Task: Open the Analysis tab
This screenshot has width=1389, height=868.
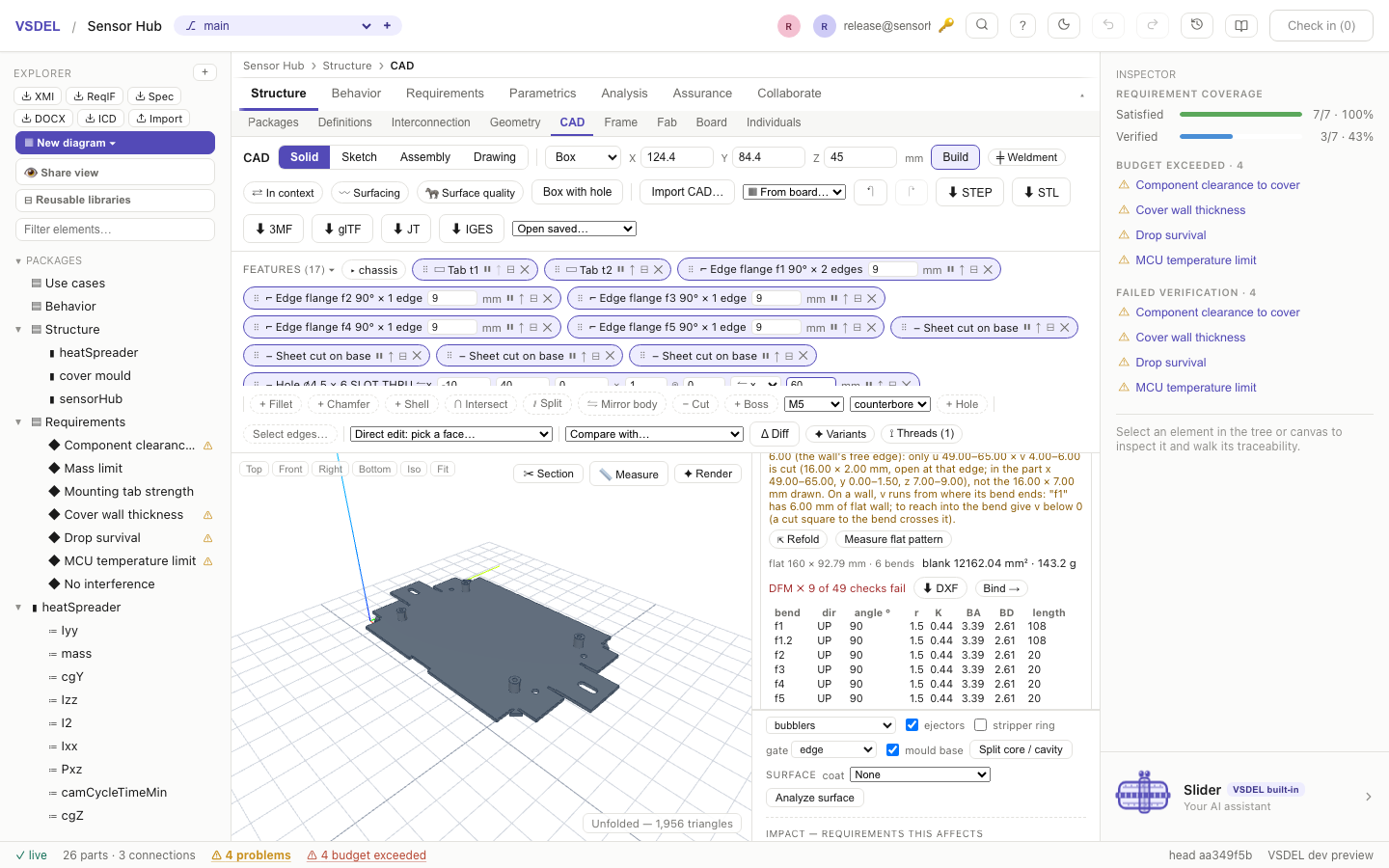Action: coord(624,94)
